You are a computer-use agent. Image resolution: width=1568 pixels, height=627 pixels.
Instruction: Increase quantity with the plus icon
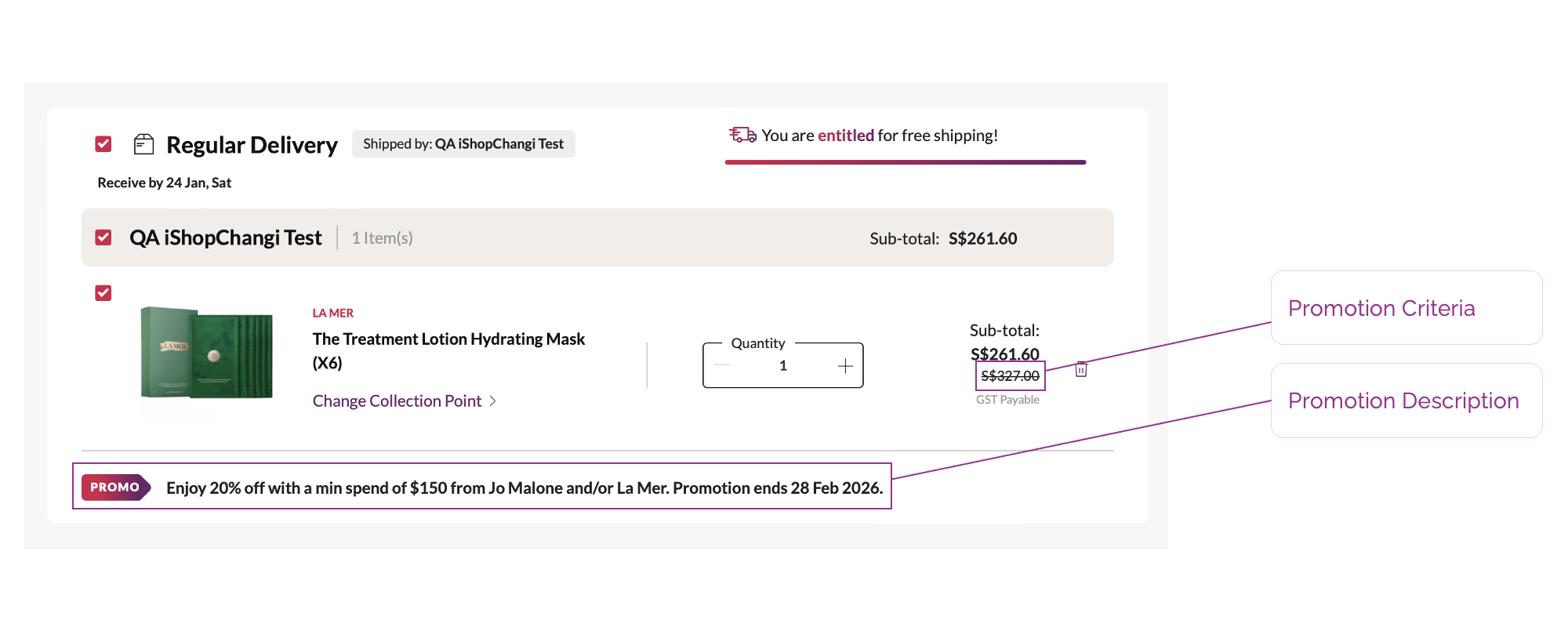pyautogui.click(x=845, y=366)
